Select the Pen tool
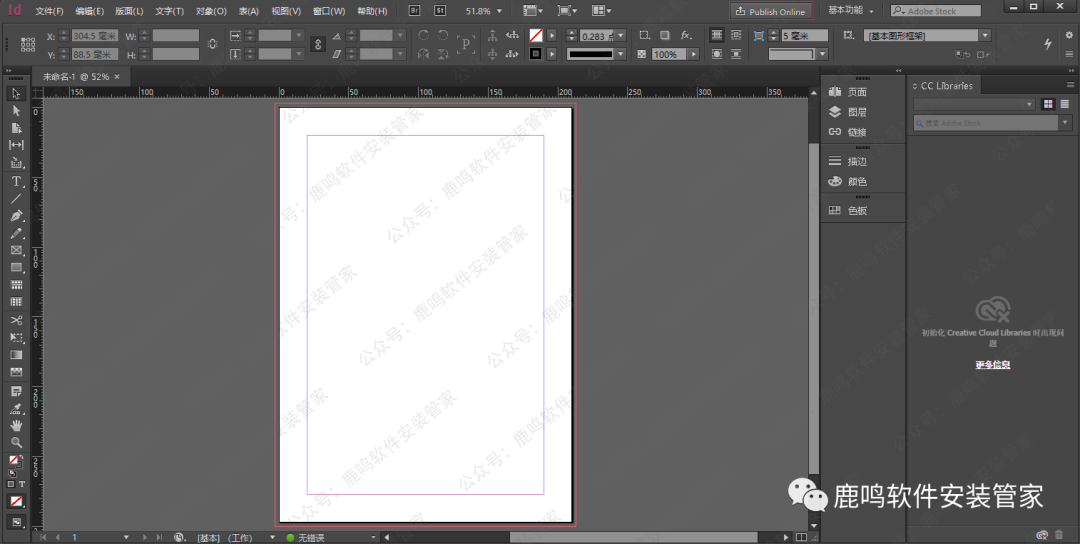1080x544 pixels. coord(16,215)
